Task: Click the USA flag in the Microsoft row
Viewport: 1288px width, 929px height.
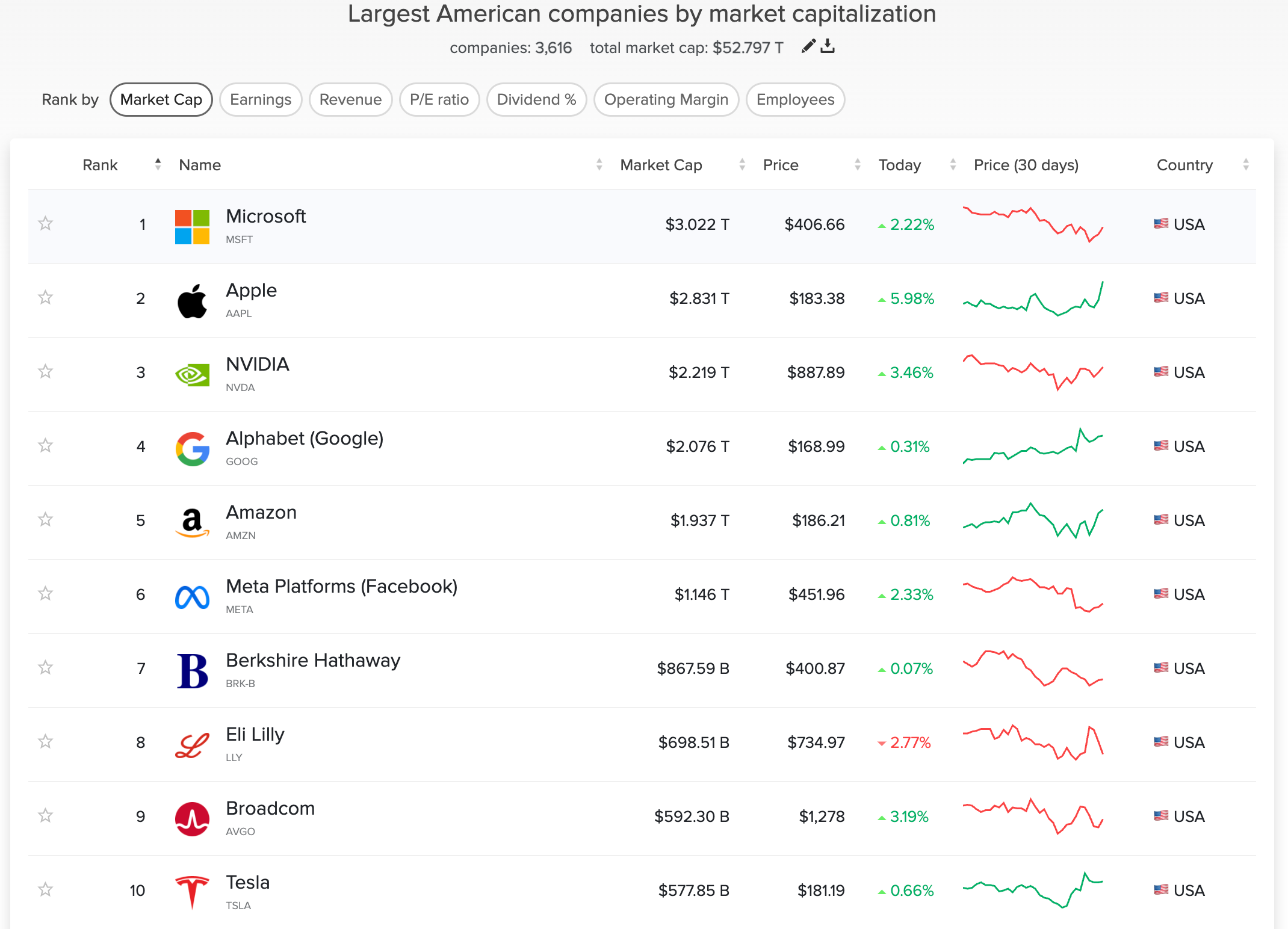Action: [x=1161, y=224]
